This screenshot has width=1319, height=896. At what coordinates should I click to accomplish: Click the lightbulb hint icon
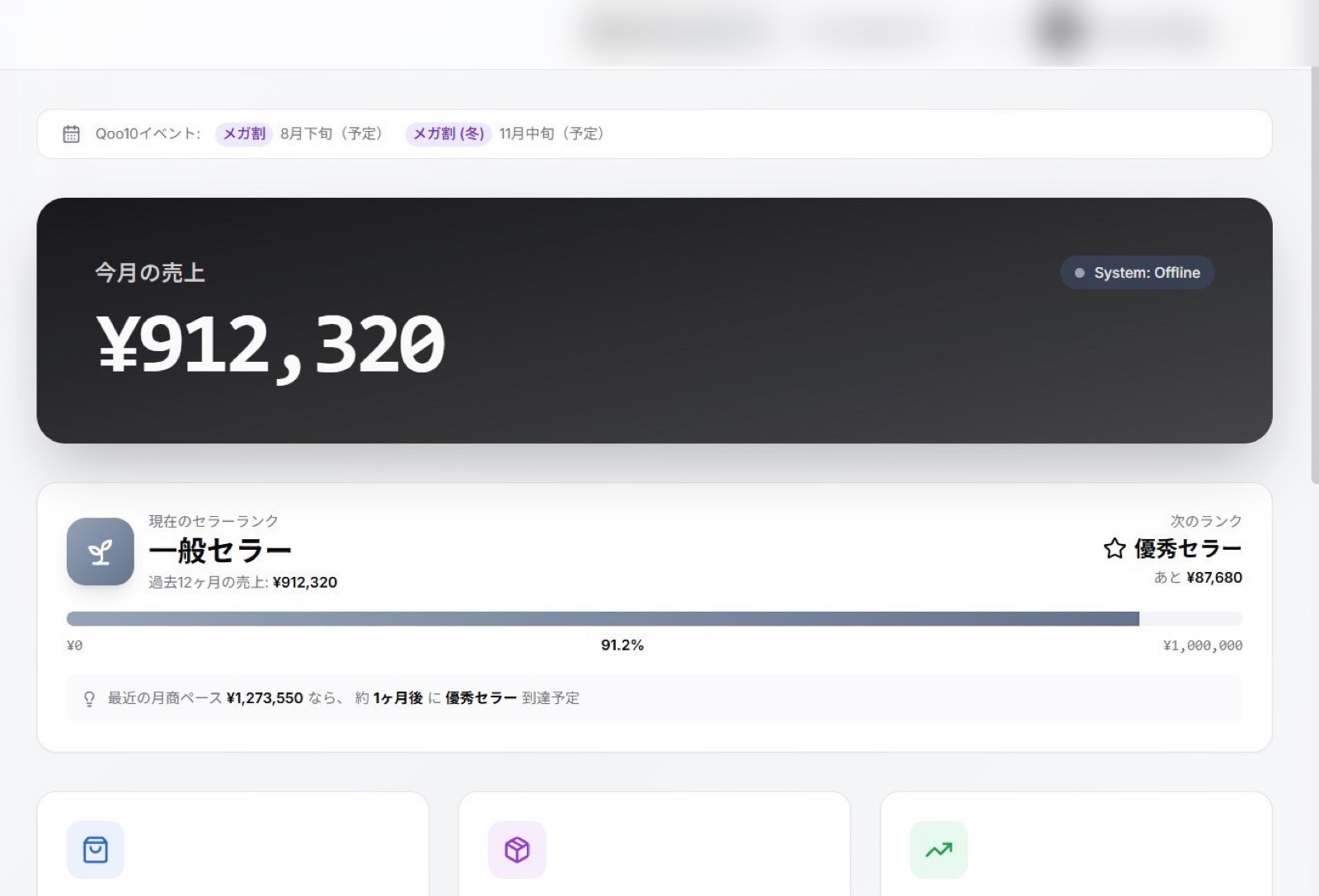pos(89,699)
